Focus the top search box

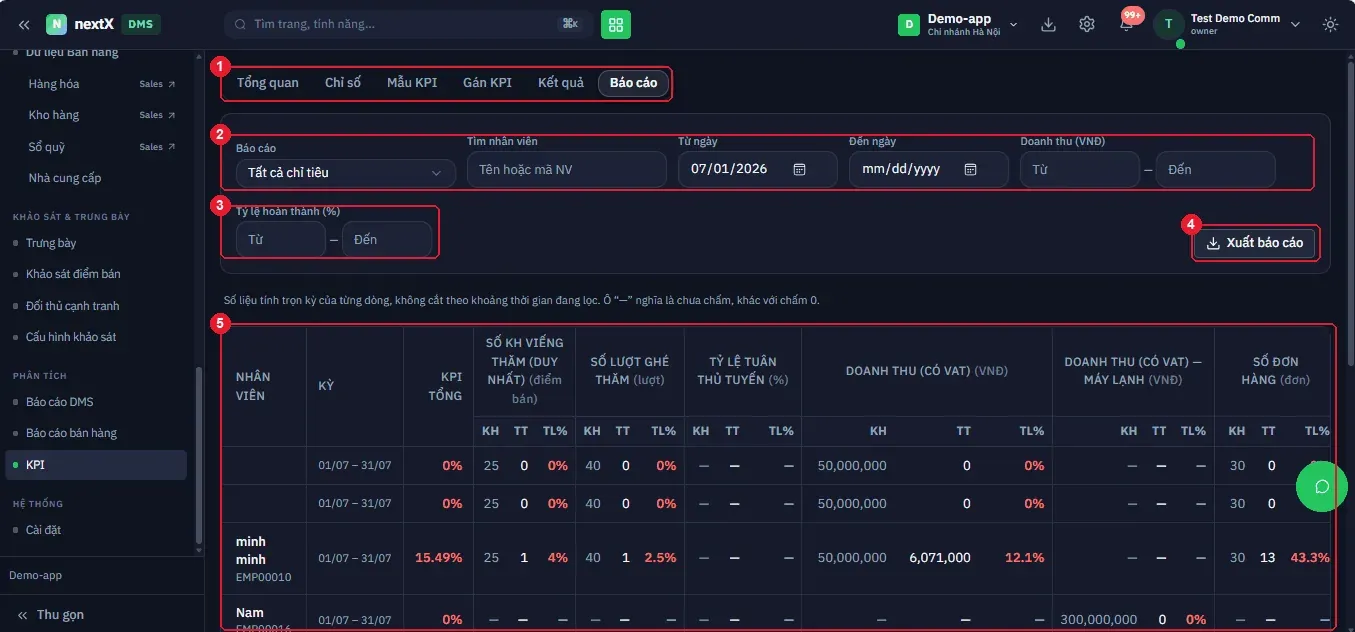point(407,24)
